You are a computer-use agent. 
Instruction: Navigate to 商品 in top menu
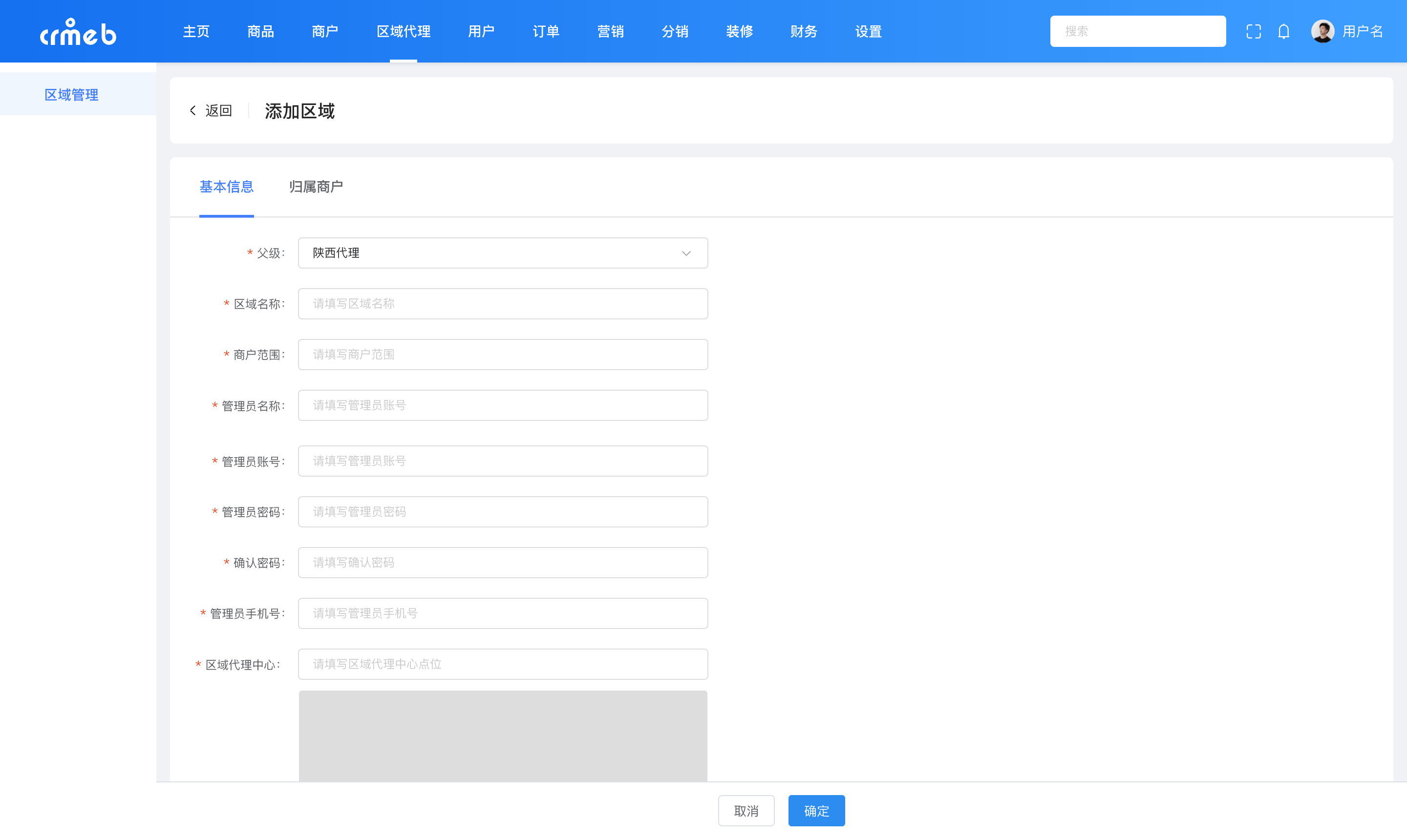[x=260, y=32]
